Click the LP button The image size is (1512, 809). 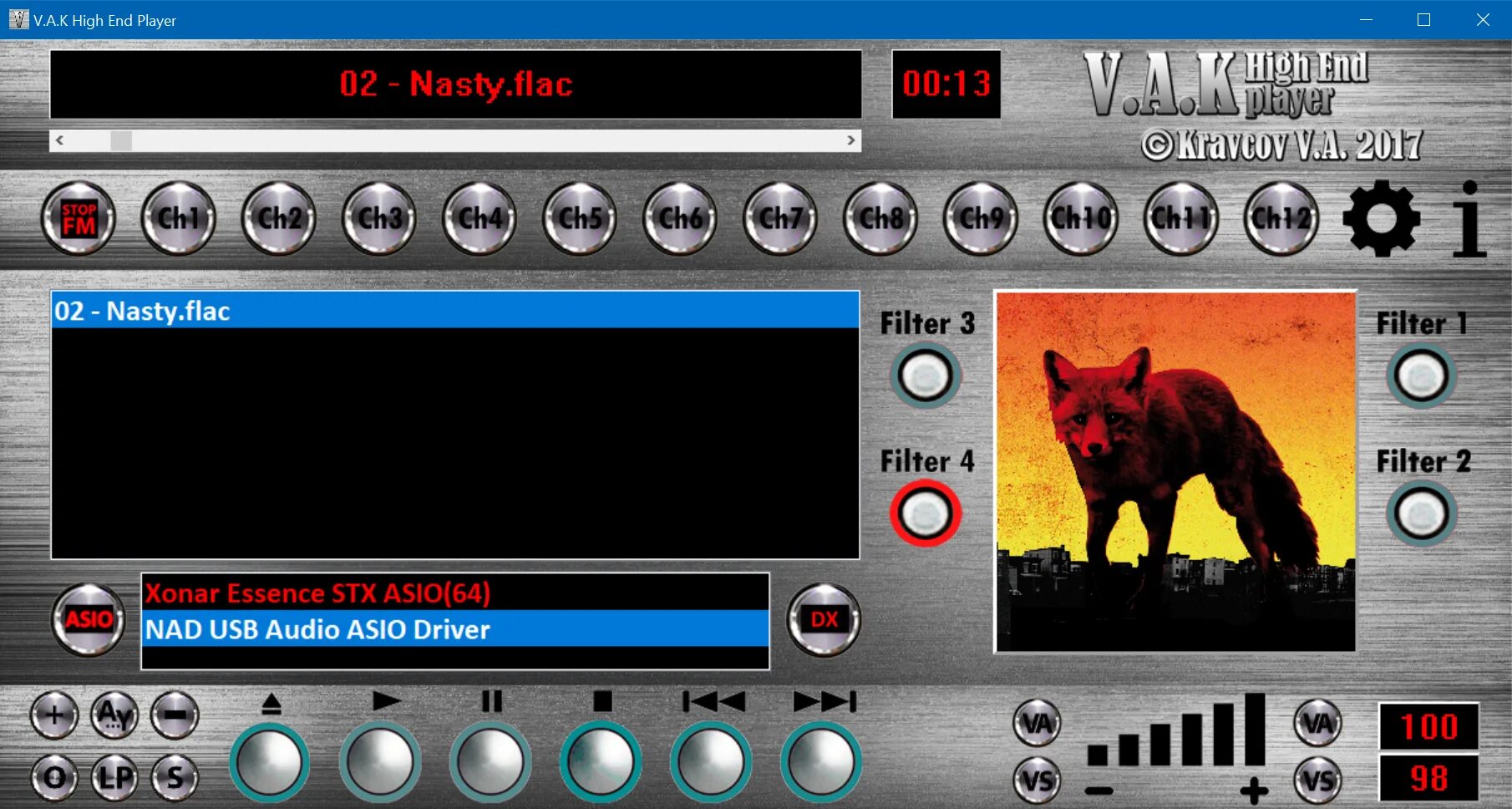coord(114,777)
